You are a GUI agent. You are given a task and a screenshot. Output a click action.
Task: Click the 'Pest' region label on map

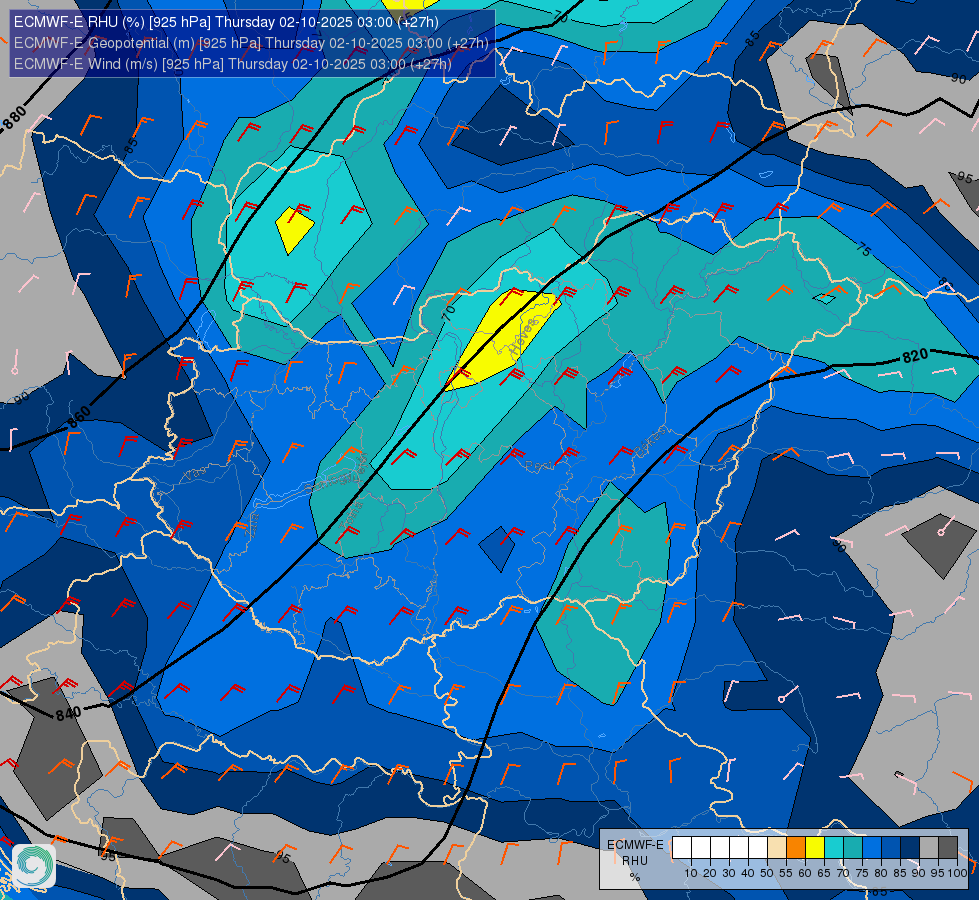coord(537,465)
